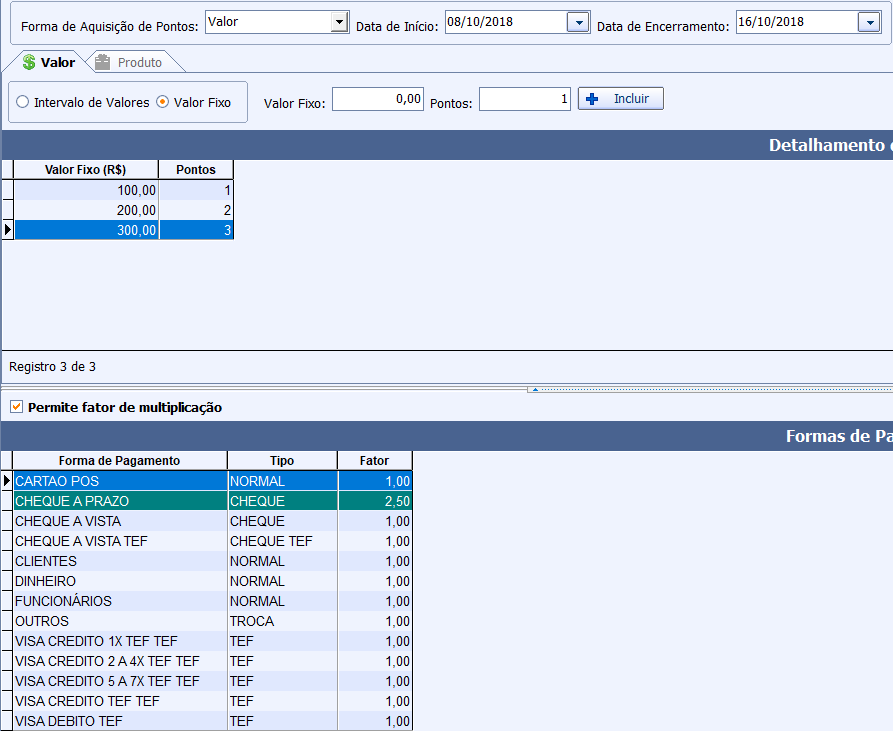Click the Forma de Pagamento column header
This screenshot has height=731, width=893.
pyautogui.click(x=119, y=460)
